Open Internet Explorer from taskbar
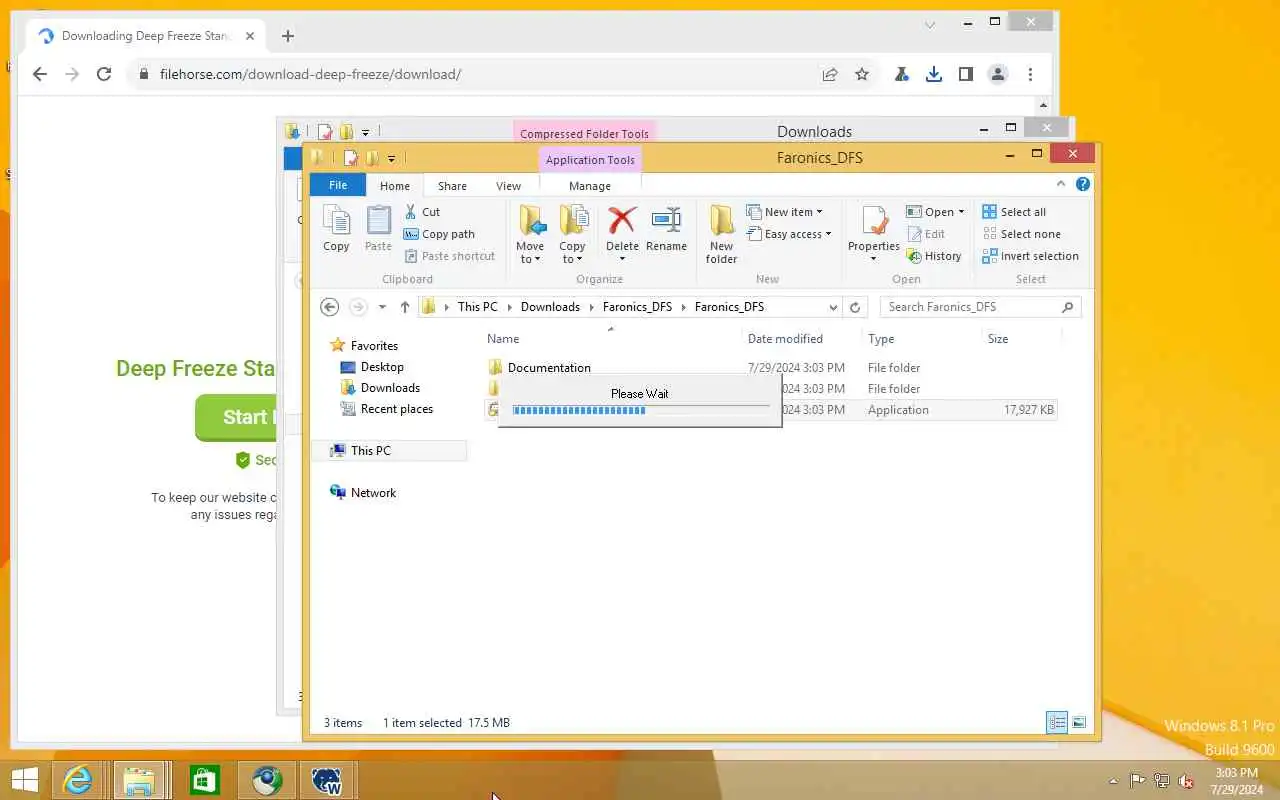Screen dimensions: 1280x800 [x=77, y=780]
